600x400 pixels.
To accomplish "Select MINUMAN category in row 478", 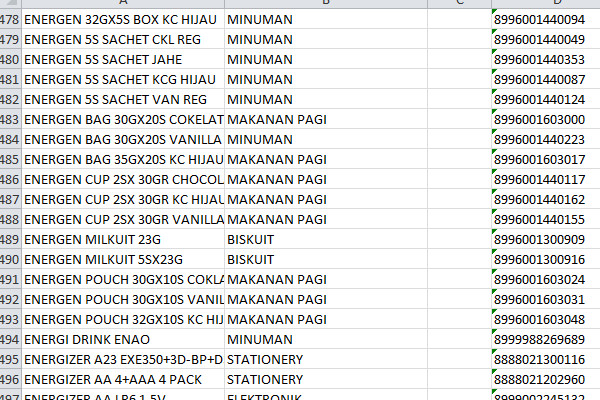I will tap(326, 19).
